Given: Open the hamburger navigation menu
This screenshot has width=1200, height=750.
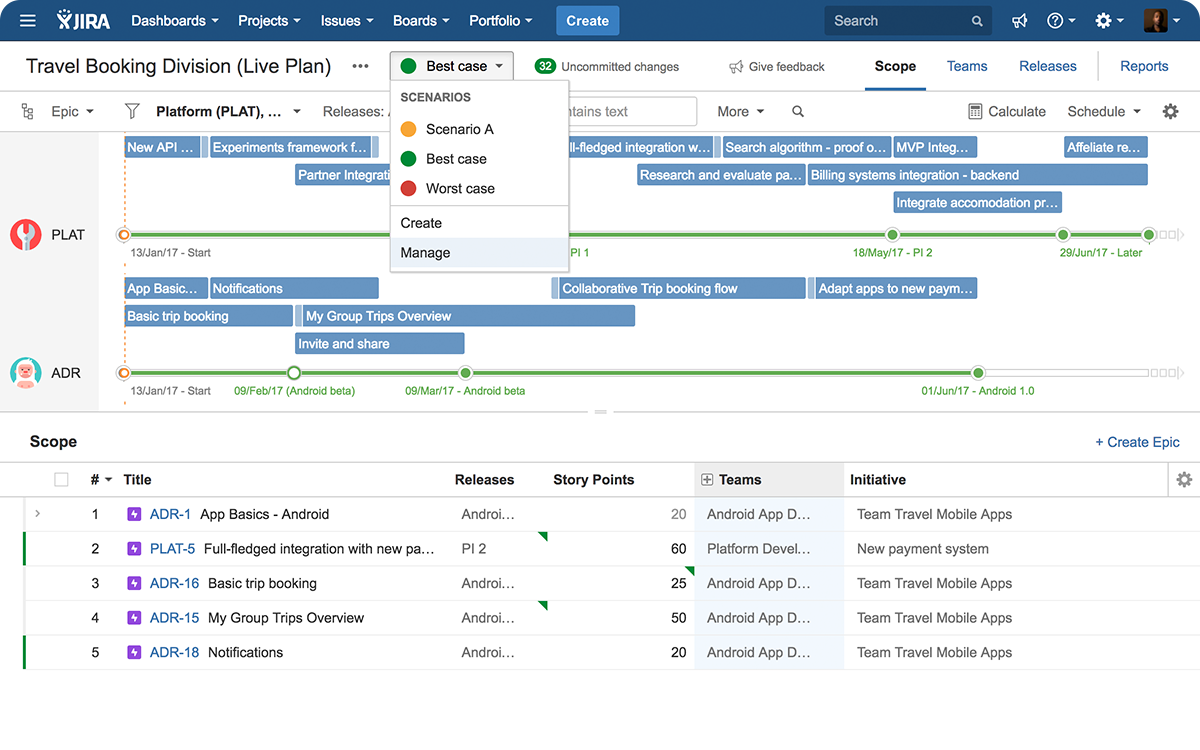Looking at the screenshot, I should pyautogui.click(x=28, y=21).
